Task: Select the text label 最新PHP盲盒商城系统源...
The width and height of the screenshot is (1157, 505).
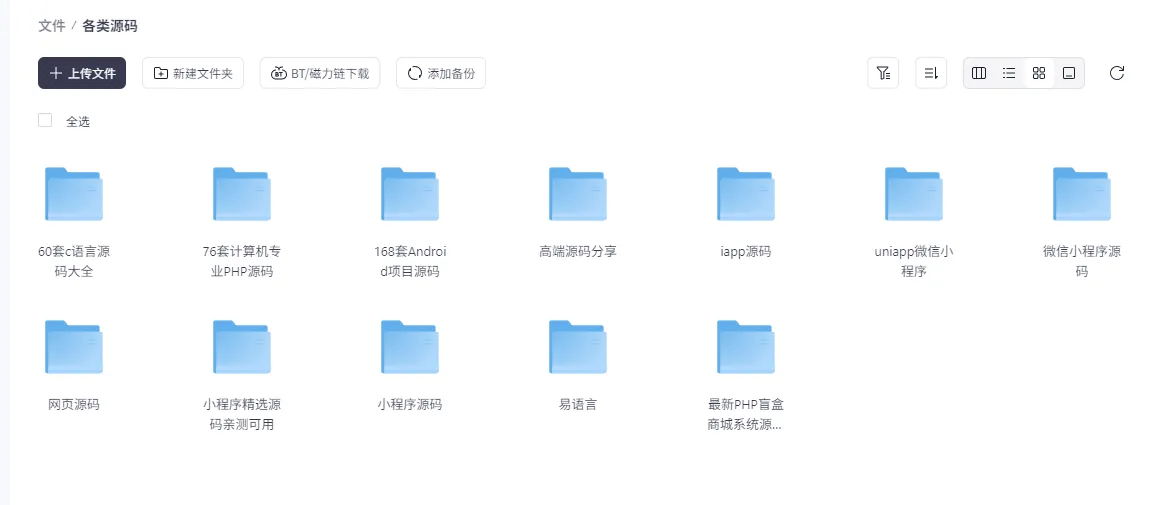Action: [746, 414]
